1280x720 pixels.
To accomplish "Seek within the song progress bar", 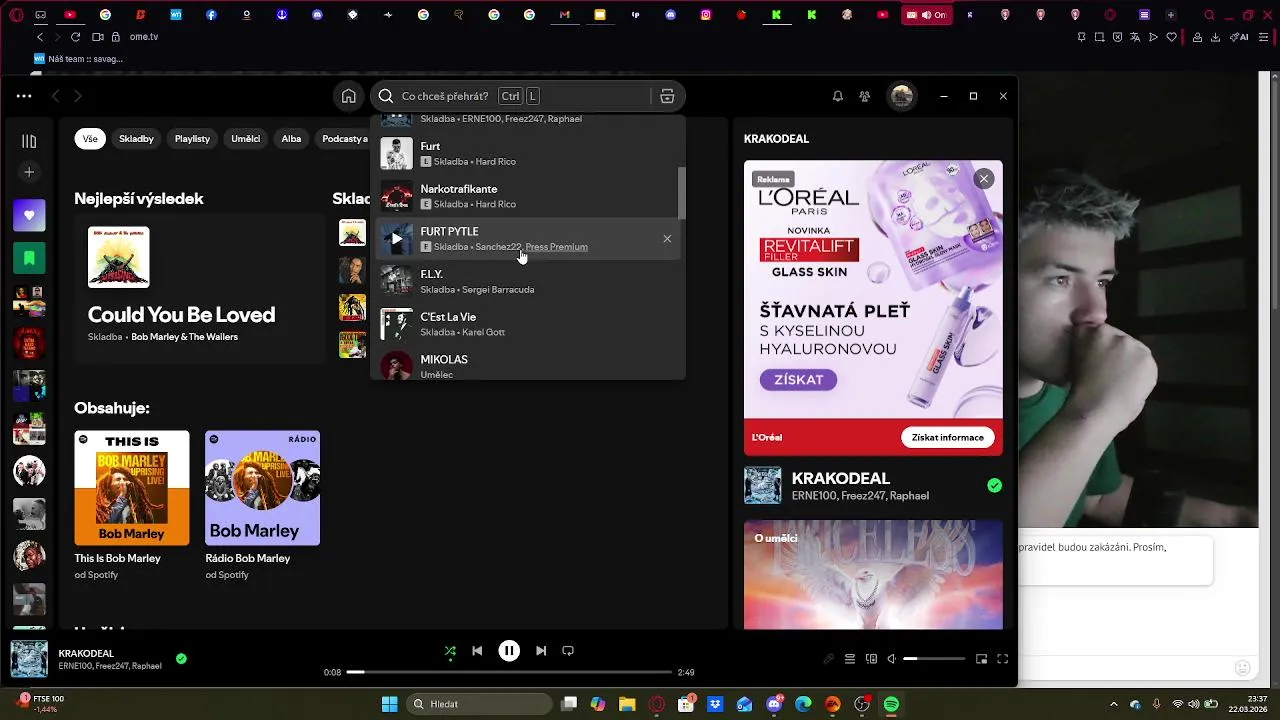I will 509,672.
